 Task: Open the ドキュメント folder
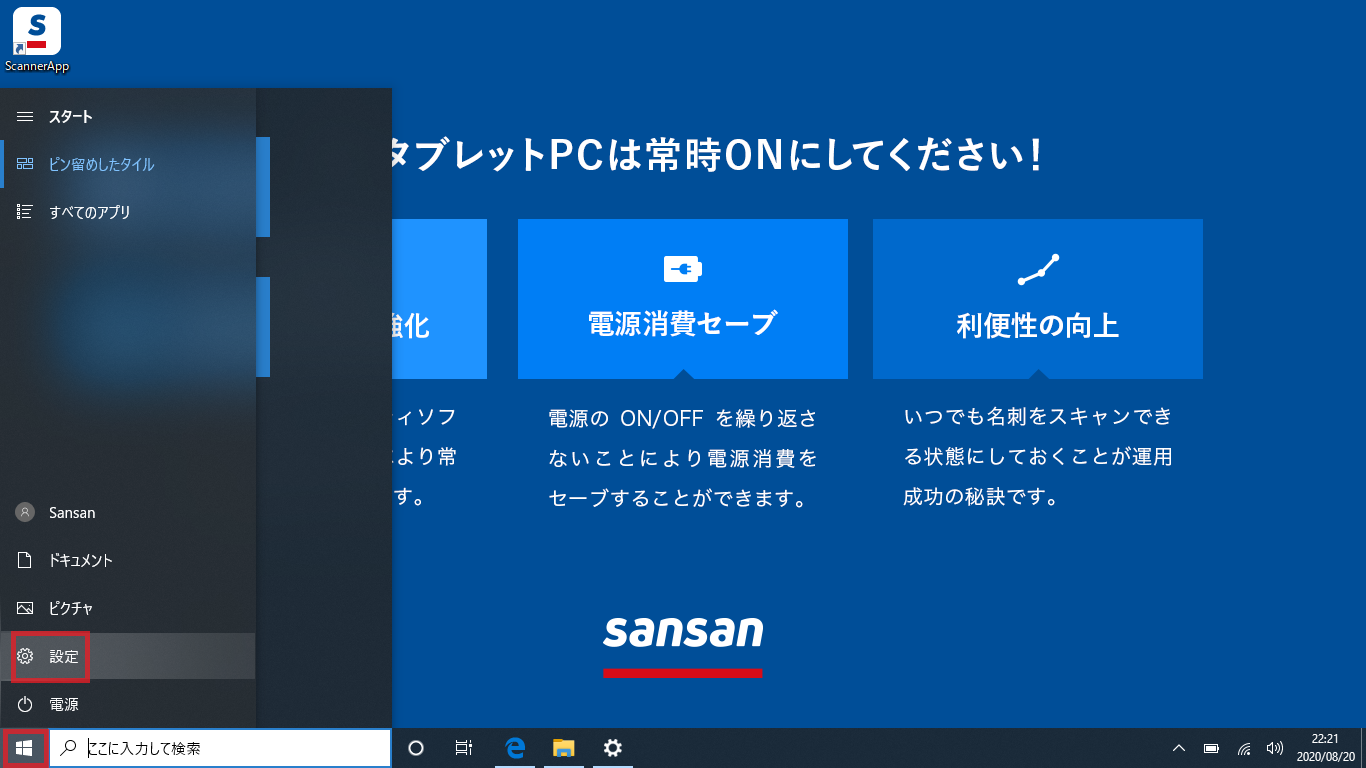(x=80, y=560)
